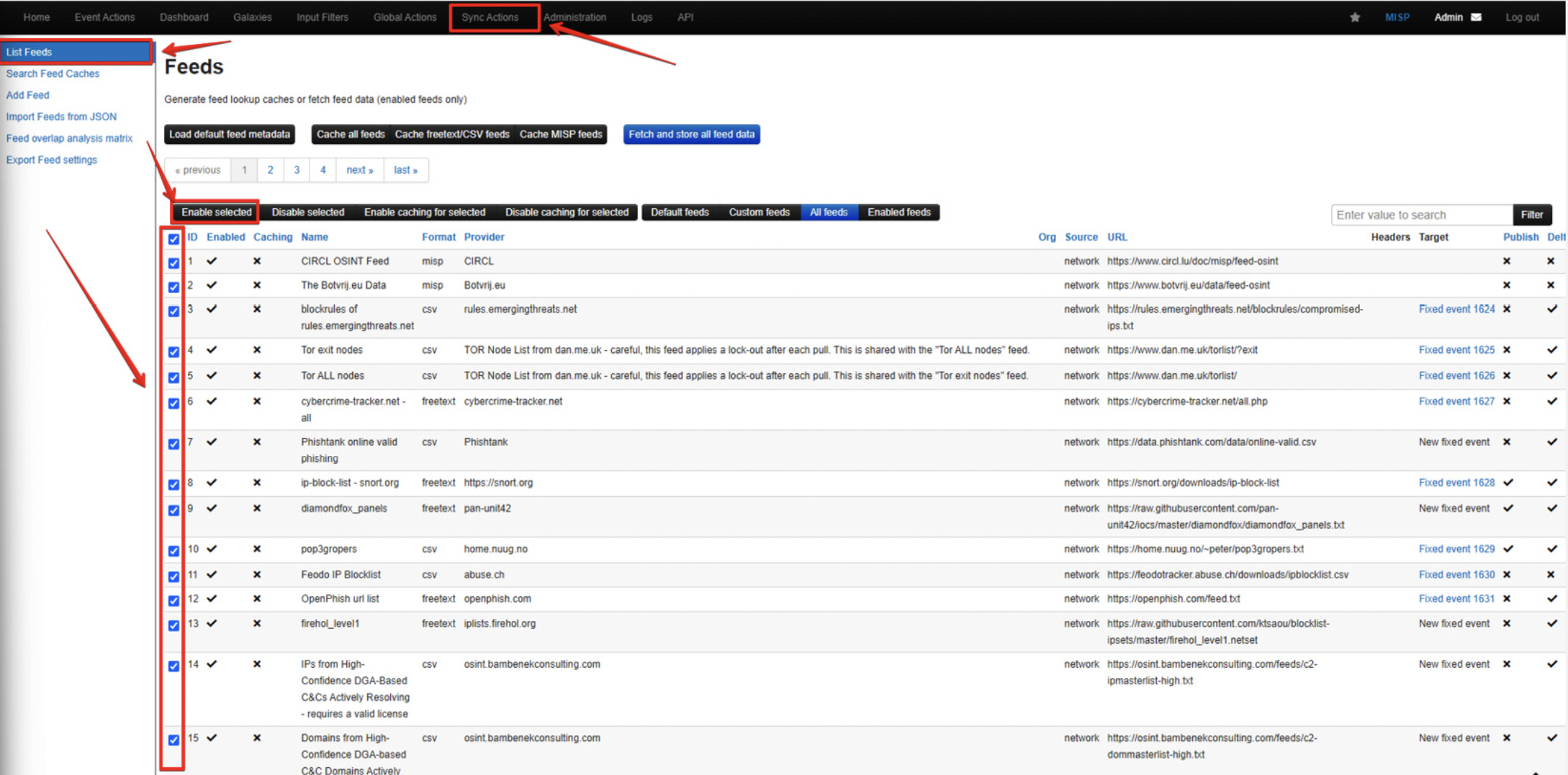Switch to the Enabled feeds filter tab
1568x775 pixels.
pos(898,212)
